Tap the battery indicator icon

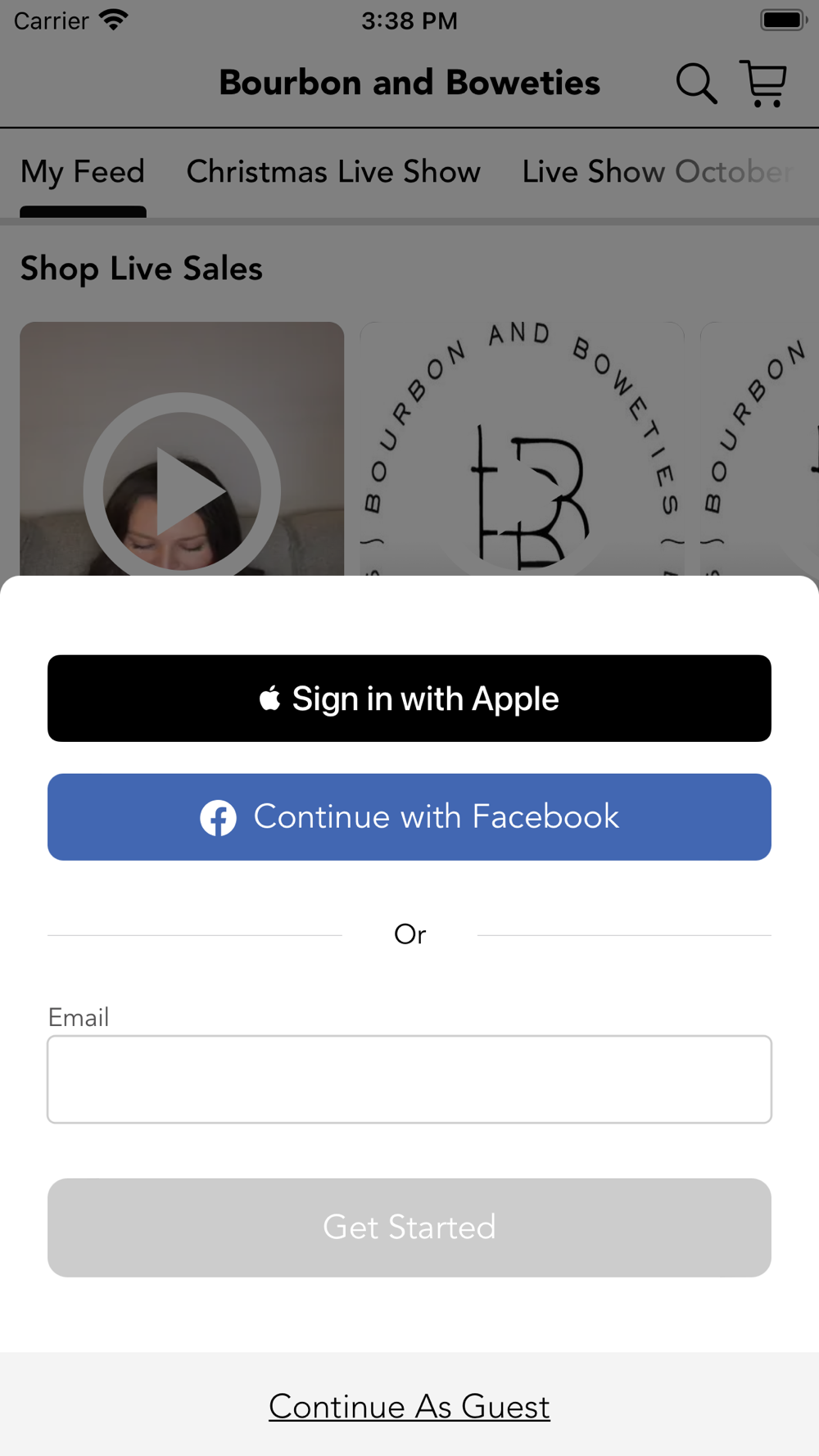pos(784,20)
